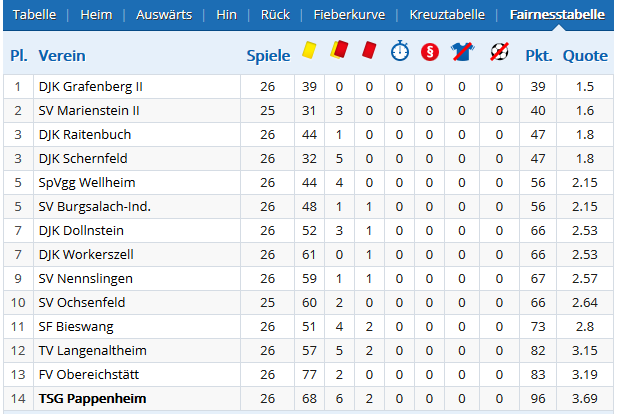
Task: Click the crossed-out football icon
Action: tap(499, 52)
